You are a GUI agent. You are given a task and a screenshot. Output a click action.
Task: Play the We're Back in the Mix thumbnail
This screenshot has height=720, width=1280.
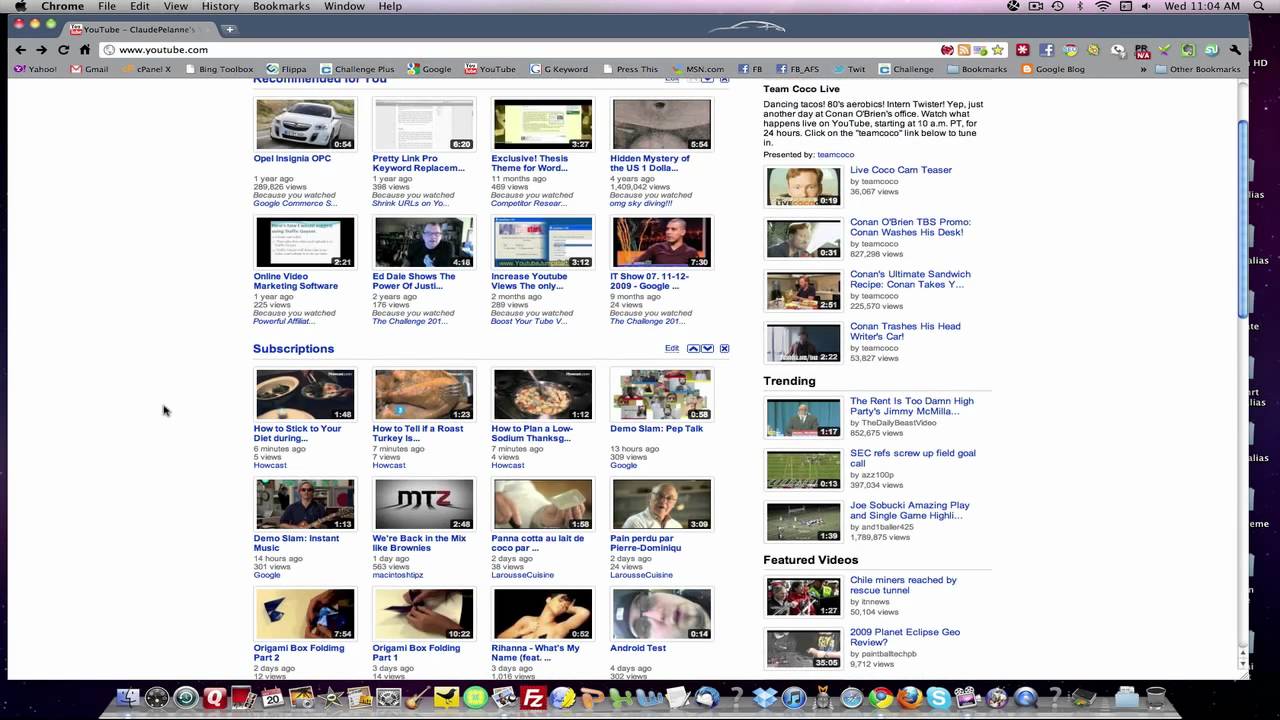coord(424,504)
